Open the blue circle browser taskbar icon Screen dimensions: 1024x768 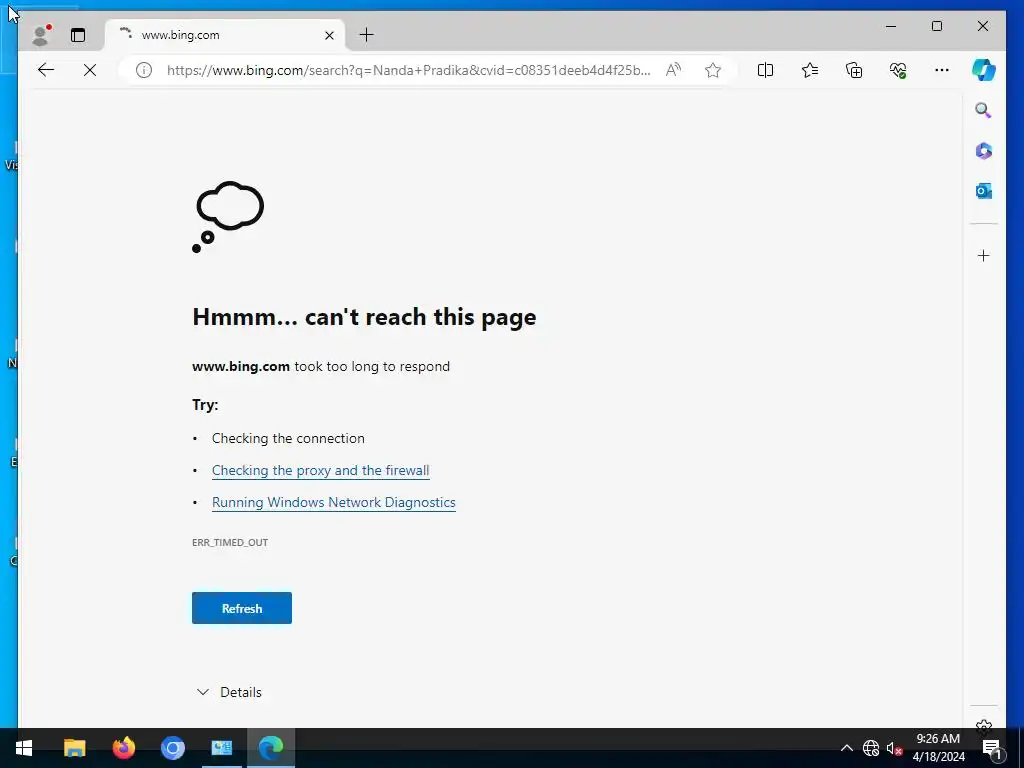tap(172, 748)
